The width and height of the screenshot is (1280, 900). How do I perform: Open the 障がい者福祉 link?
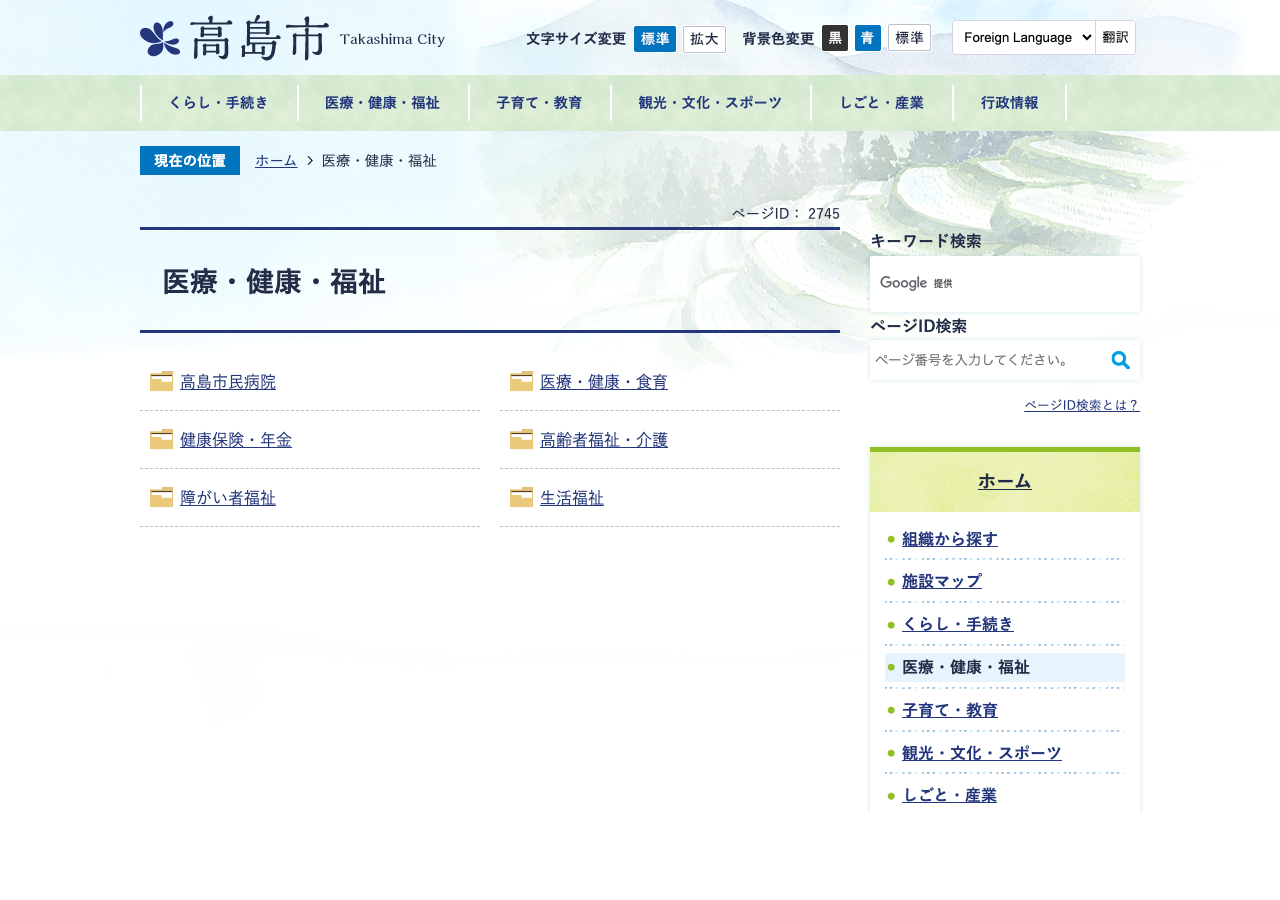pos(228,498)
